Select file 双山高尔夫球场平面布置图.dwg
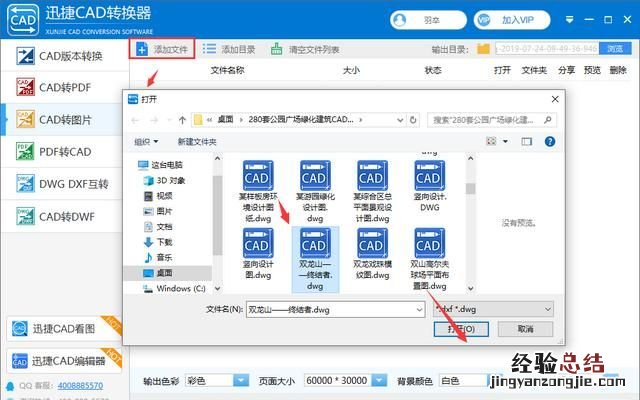Image resolution: width=640 pixels, height=400 pixels. 429,259
